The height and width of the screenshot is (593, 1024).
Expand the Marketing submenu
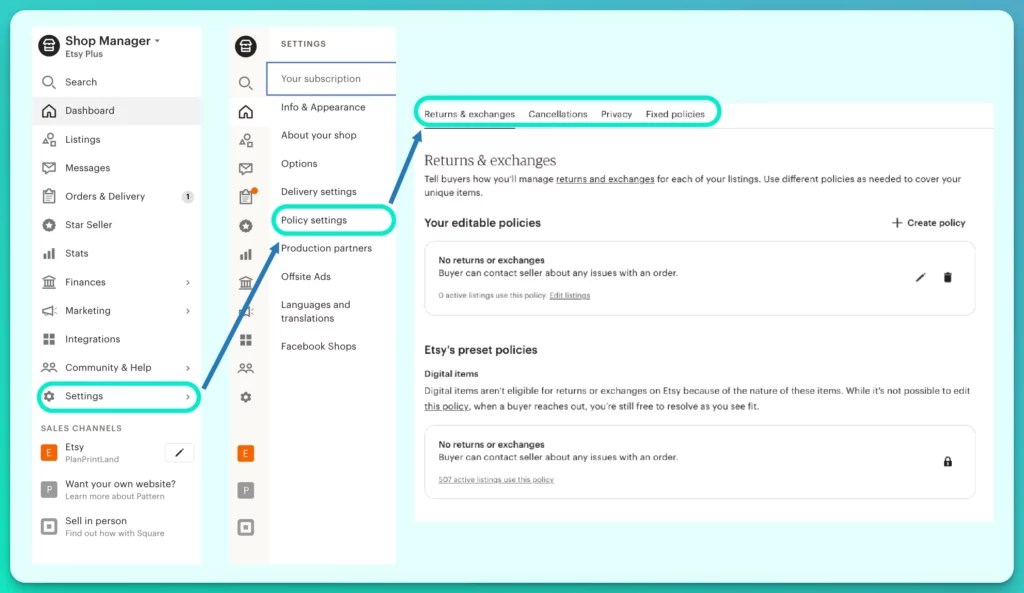[190, 310]
